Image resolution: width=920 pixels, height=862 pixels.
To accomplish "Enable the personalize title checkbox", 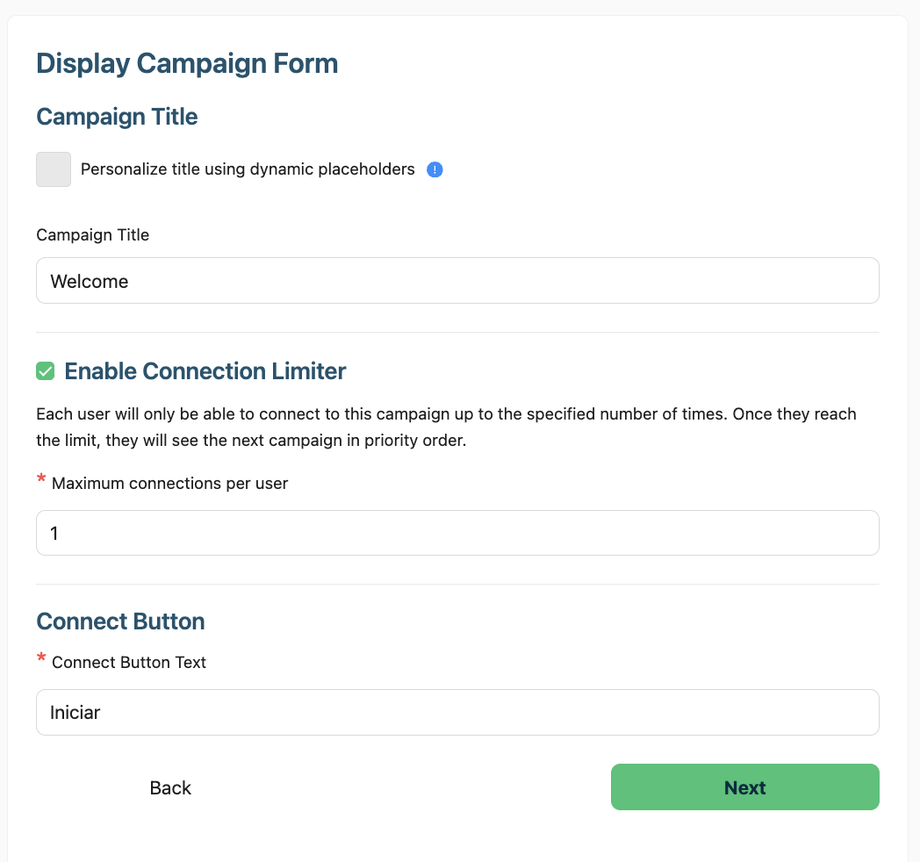I will point(54,170).
